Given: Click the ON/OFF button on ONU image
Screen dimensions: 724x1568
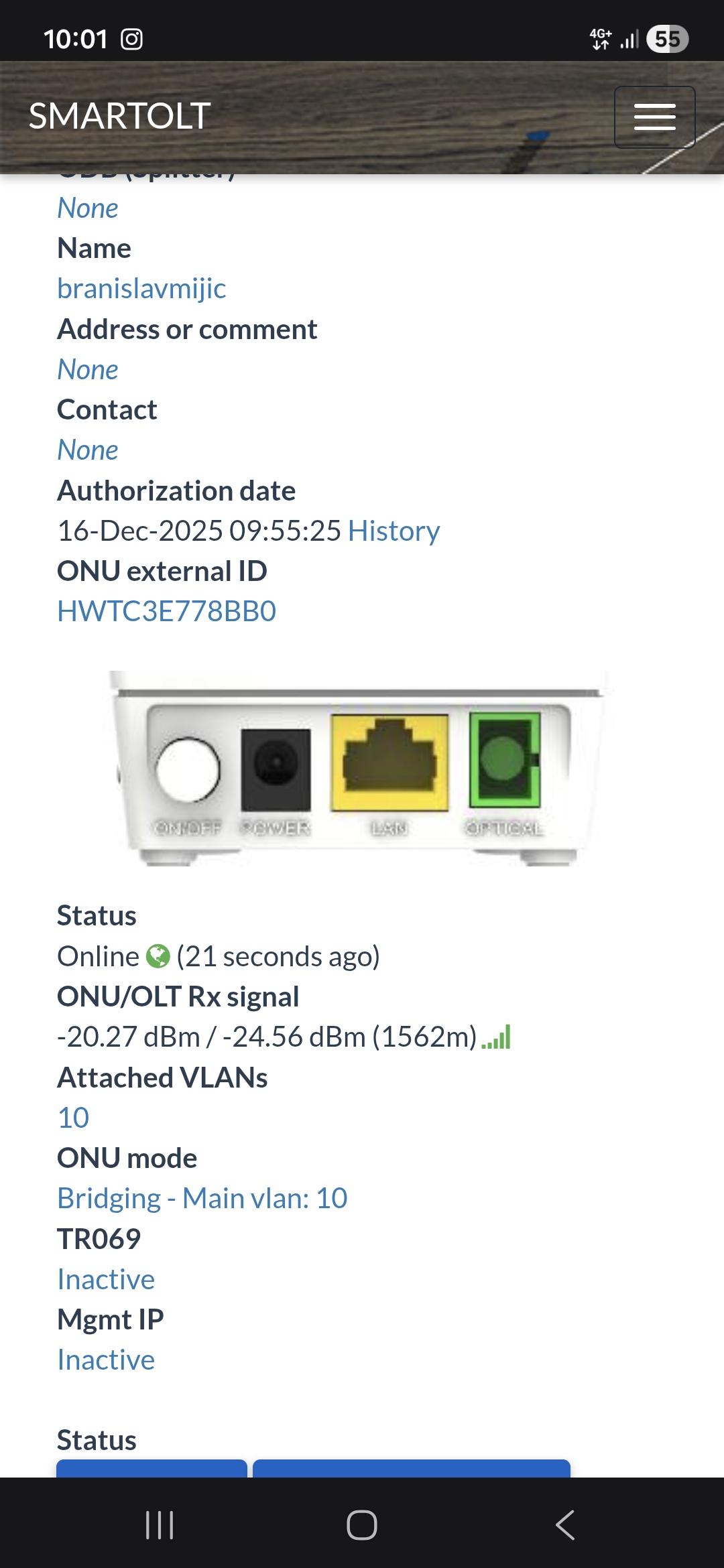Looking at the screenshot, I should pos(188,770).
